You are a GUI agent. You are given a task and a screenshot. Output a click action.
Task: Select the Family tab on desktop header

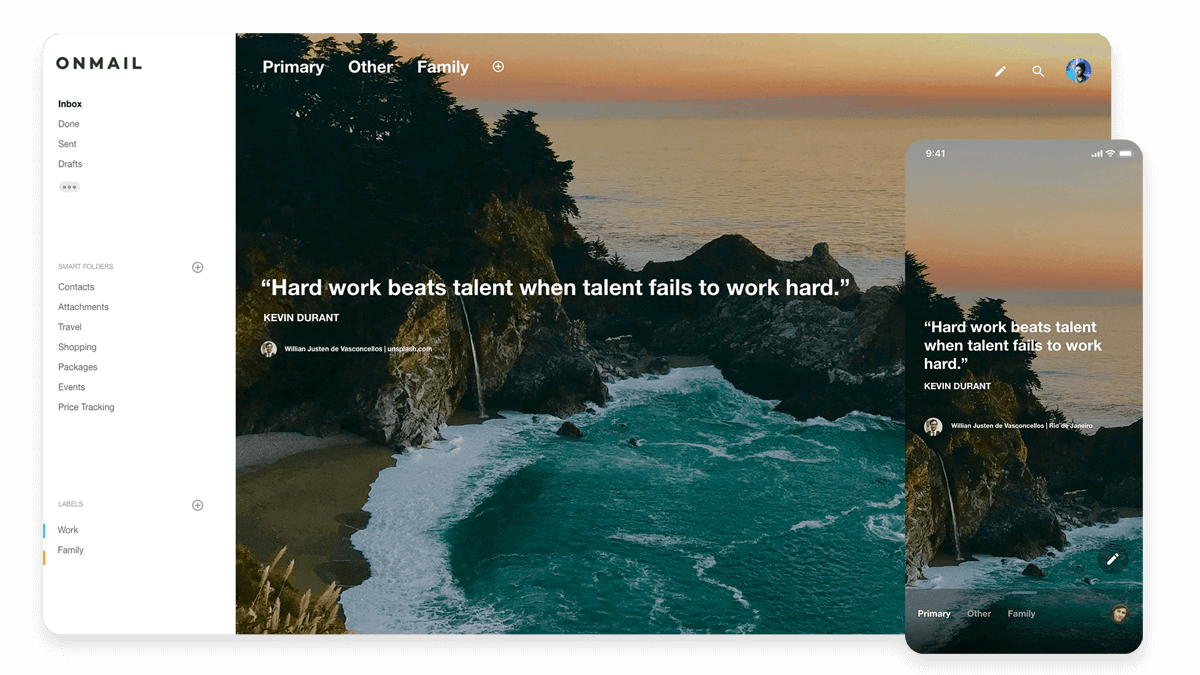pos(442,67)
